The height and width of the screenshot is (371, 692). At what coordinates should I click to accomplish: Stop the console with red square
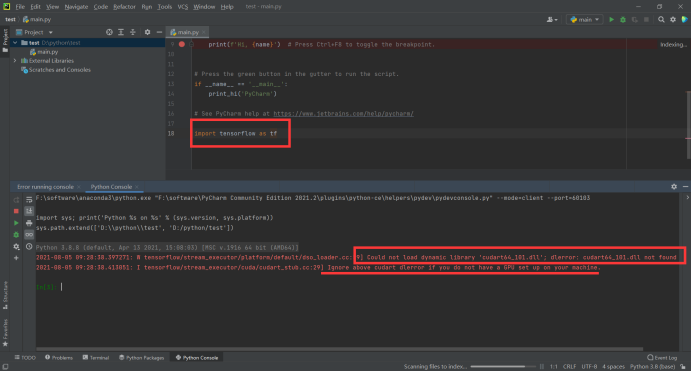point(16,211)
